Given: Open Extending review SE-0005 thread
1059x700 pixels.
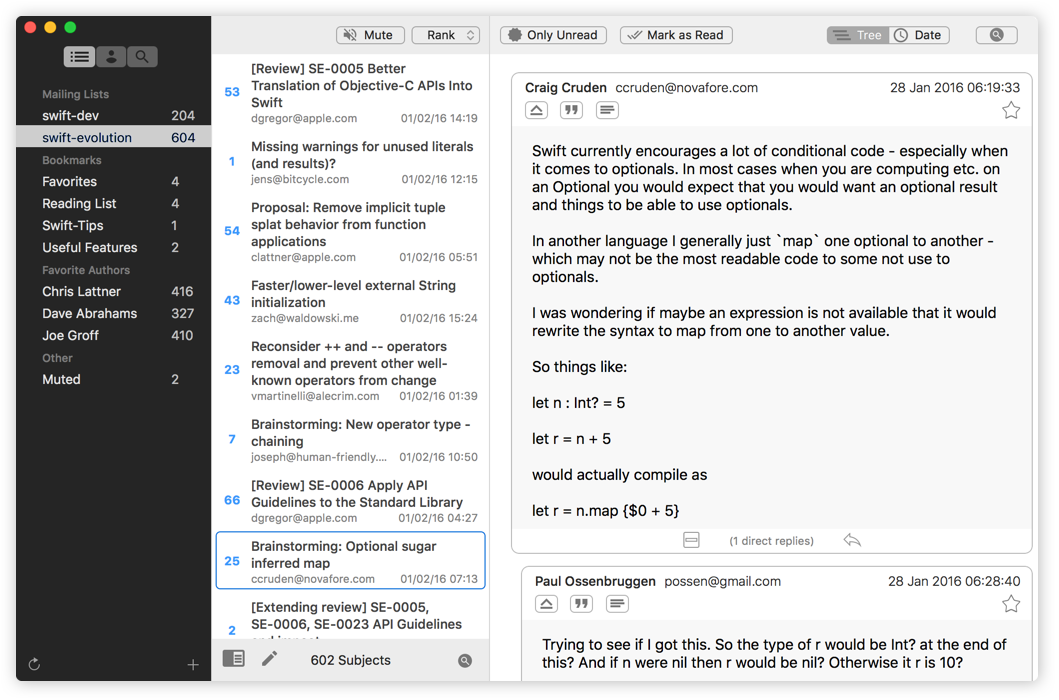Looking at the screenshot, I should (x=351, y=618).
